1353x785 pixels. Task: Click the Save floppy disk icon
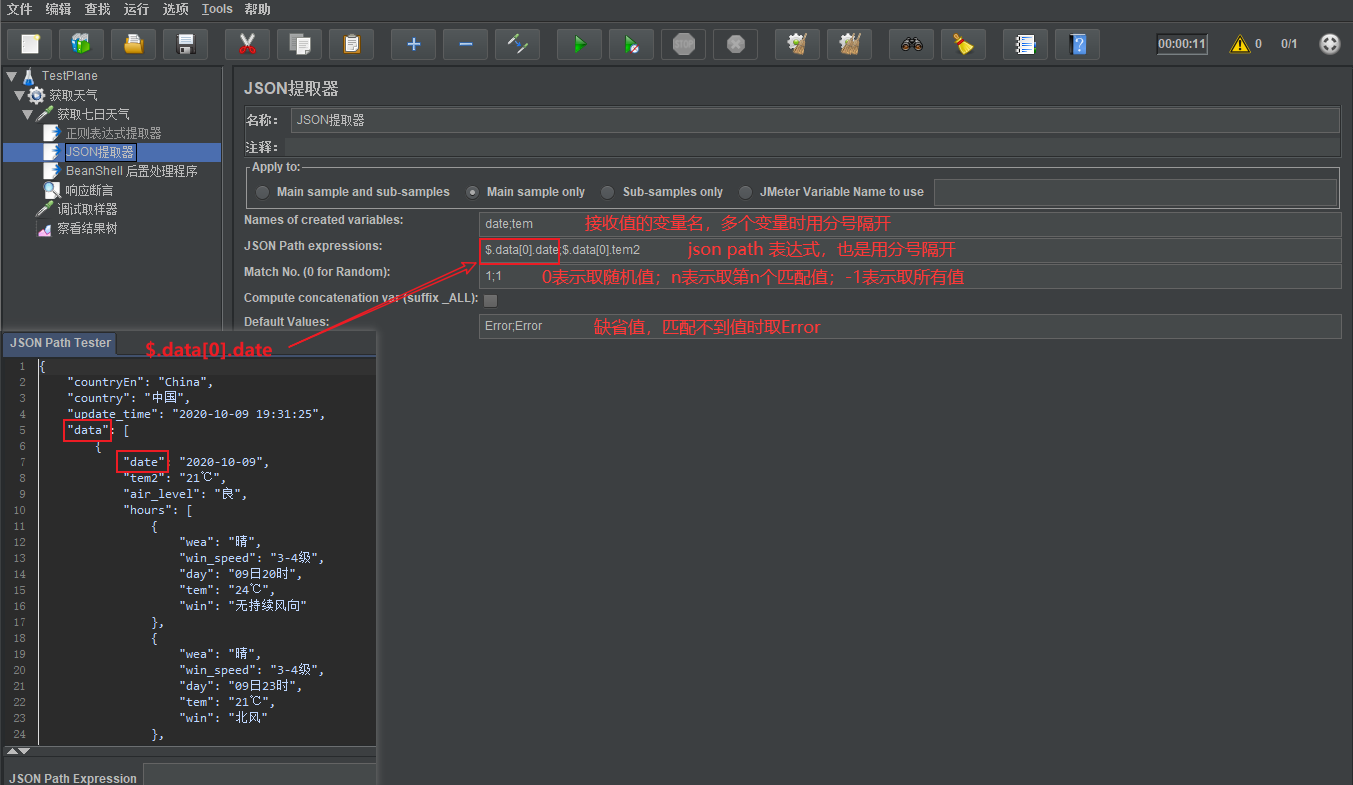tap(185, 44)
